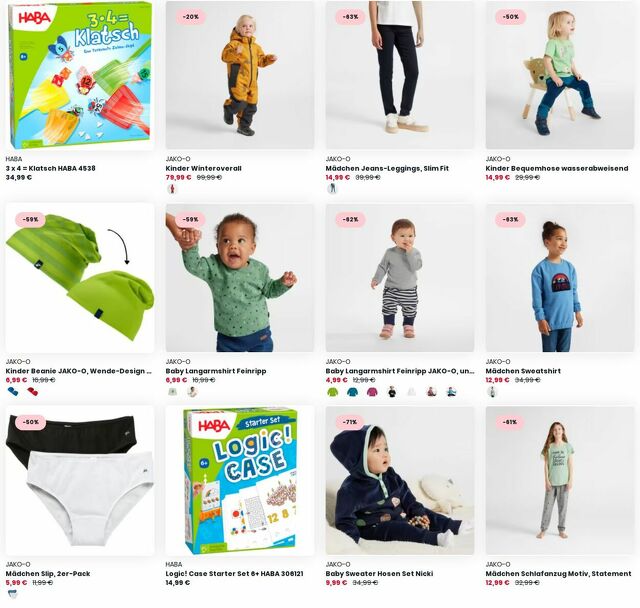Screen dimensions: 640x608
Task: Select the Mädchen Jeans-Leggings variant icon
Action: pyautogui.click(x=333, y=189)
